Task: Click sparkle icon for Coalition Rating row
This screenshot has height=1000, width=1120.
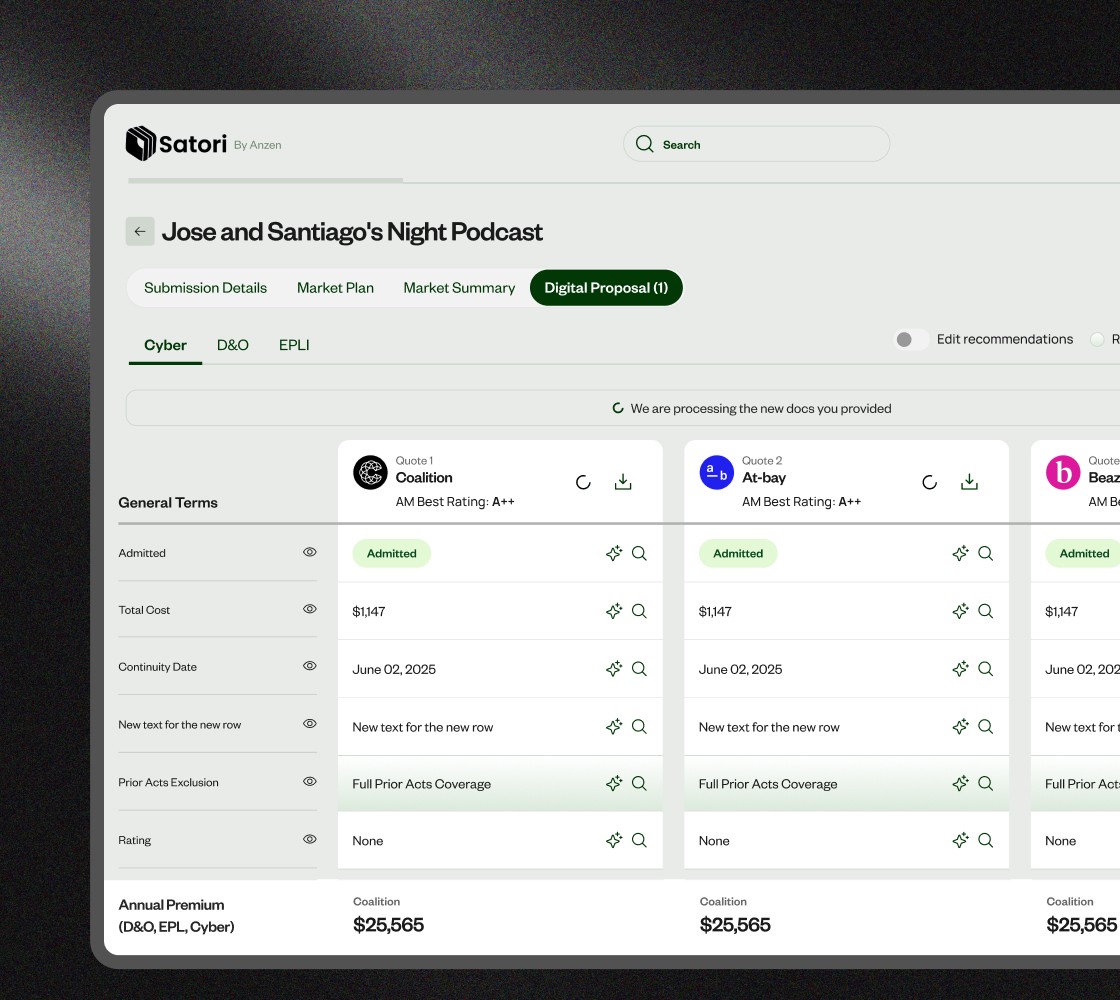Action: coord(614,840)
